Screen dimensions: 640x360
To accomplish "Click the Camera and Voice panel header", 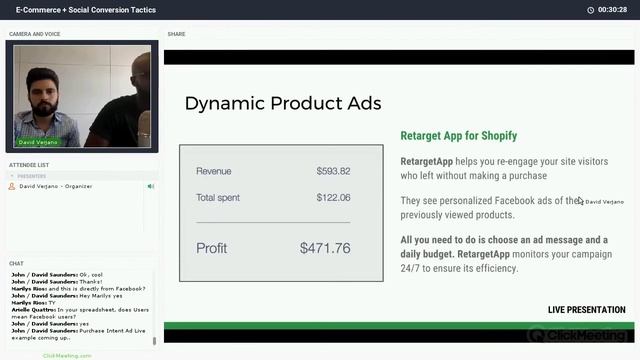I will 35,34.
